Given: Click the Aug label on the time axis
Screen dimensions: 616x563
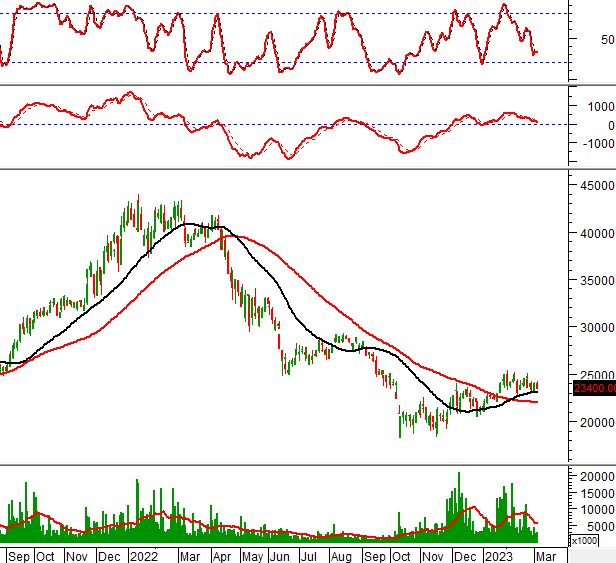Looking at the screenshot, I should point(342,554).
